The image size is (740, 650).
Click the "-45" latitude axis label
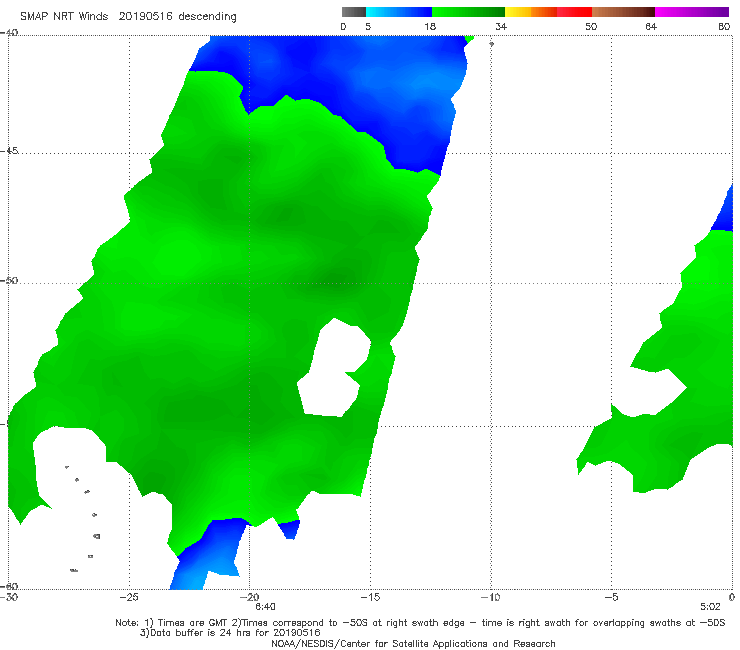click(9, 151)
